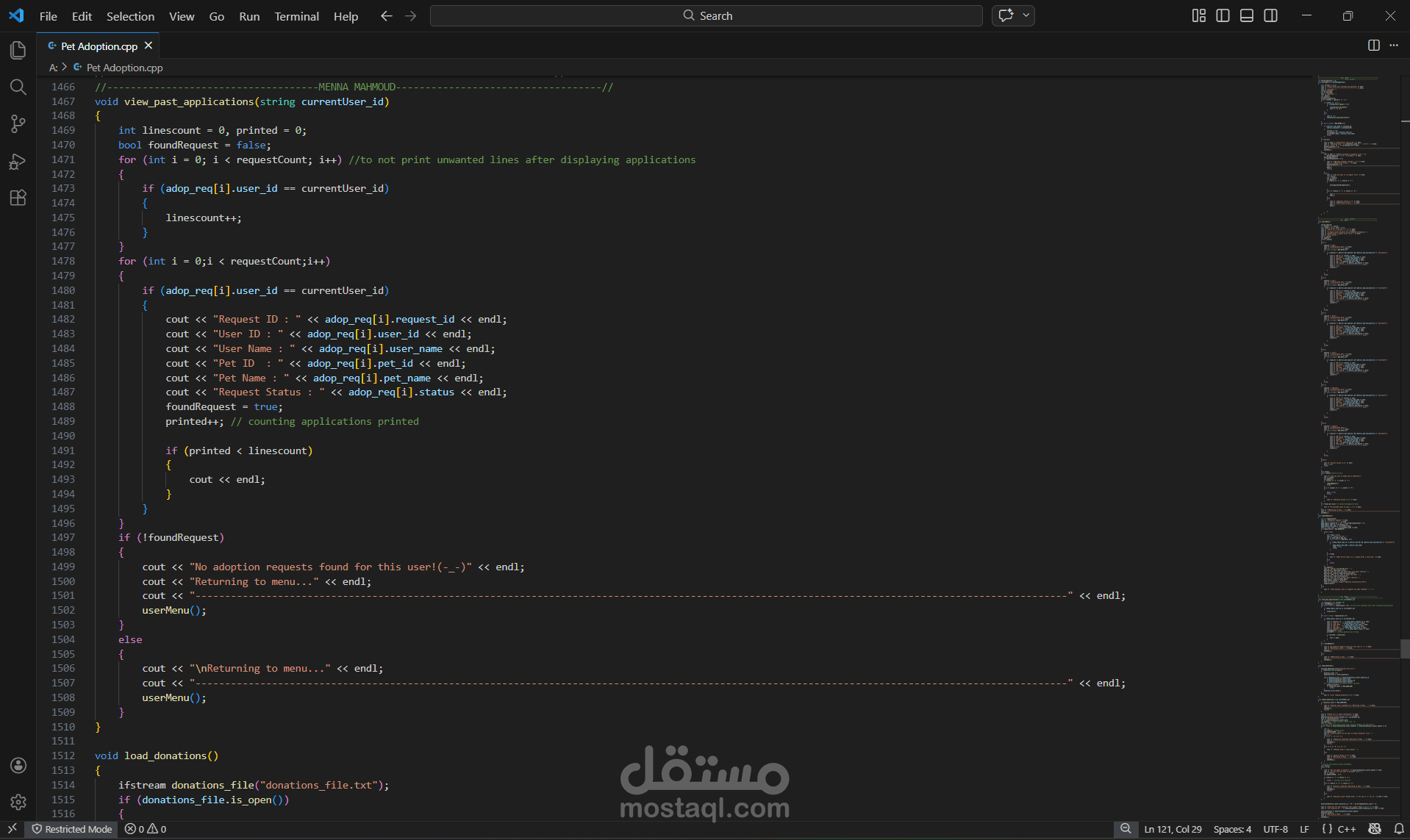Open the Explorer sidebar

coord(18,50)
